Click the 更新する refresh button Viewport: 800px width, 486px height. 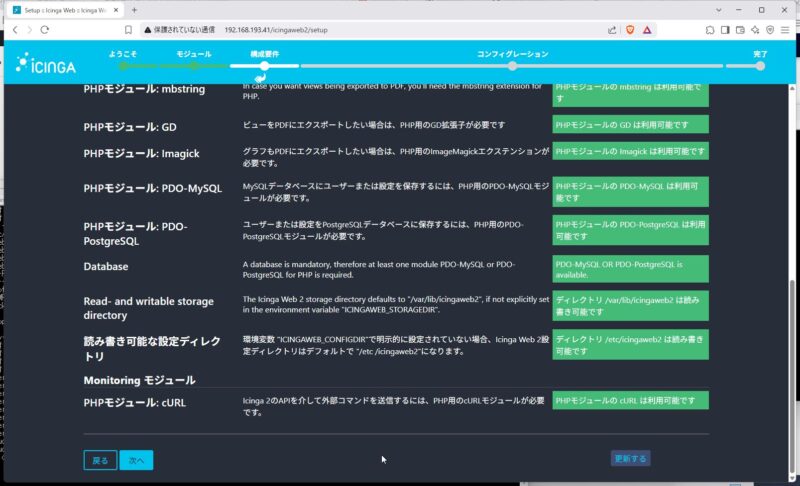pyautogui.click(x=631, y=458)
